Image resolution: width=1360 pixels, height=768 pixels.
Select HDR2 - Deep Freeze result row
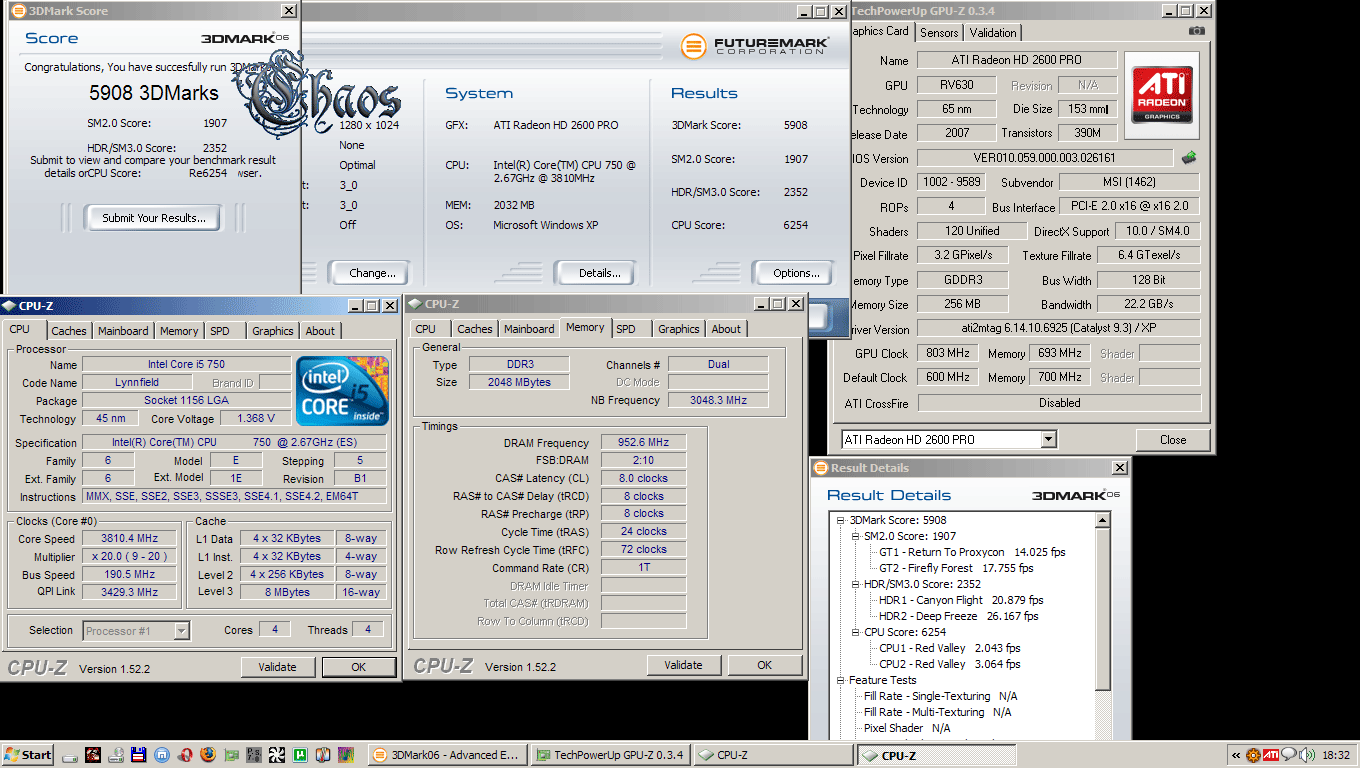pos(958,616)
